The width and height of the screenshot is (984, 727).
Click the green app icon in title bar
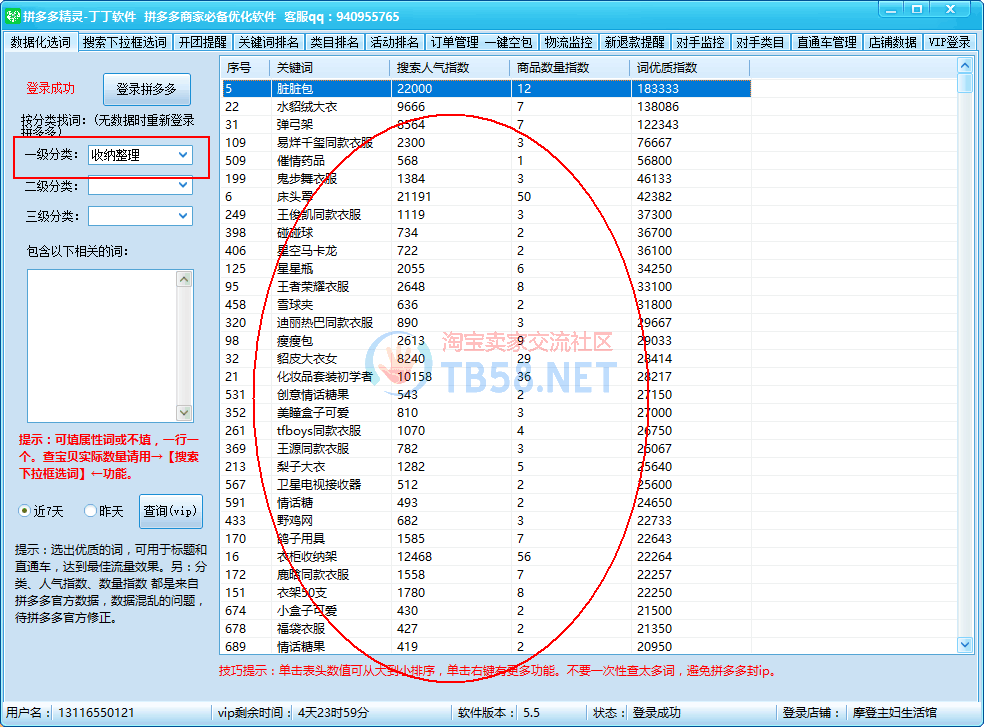pos(13,16)
